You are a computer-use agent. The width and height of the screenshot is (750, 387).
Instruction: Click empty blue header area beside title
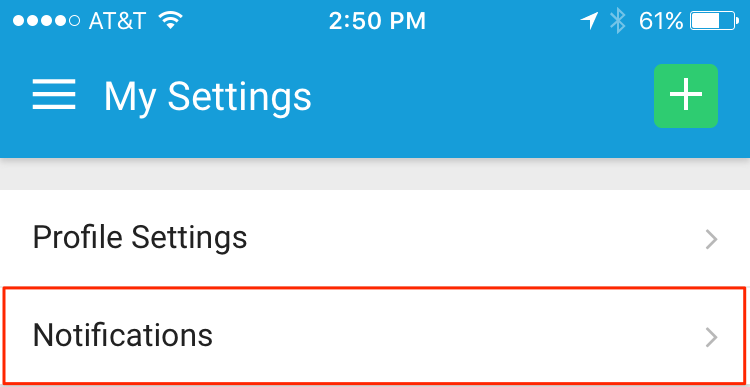478,96
